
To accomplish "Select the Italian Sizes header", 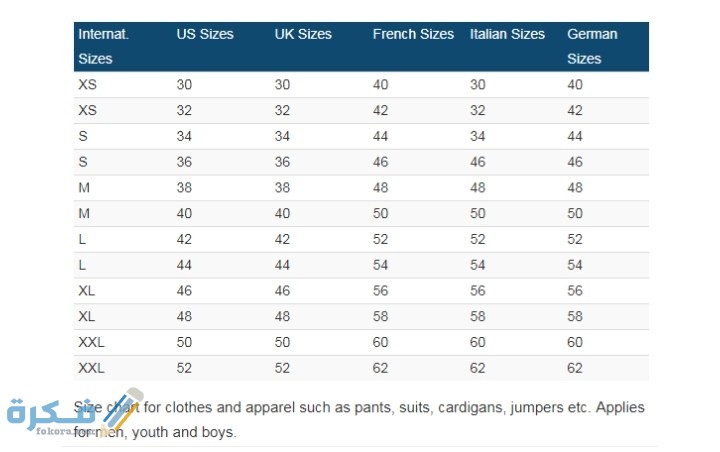I will [x=507, y=34].
